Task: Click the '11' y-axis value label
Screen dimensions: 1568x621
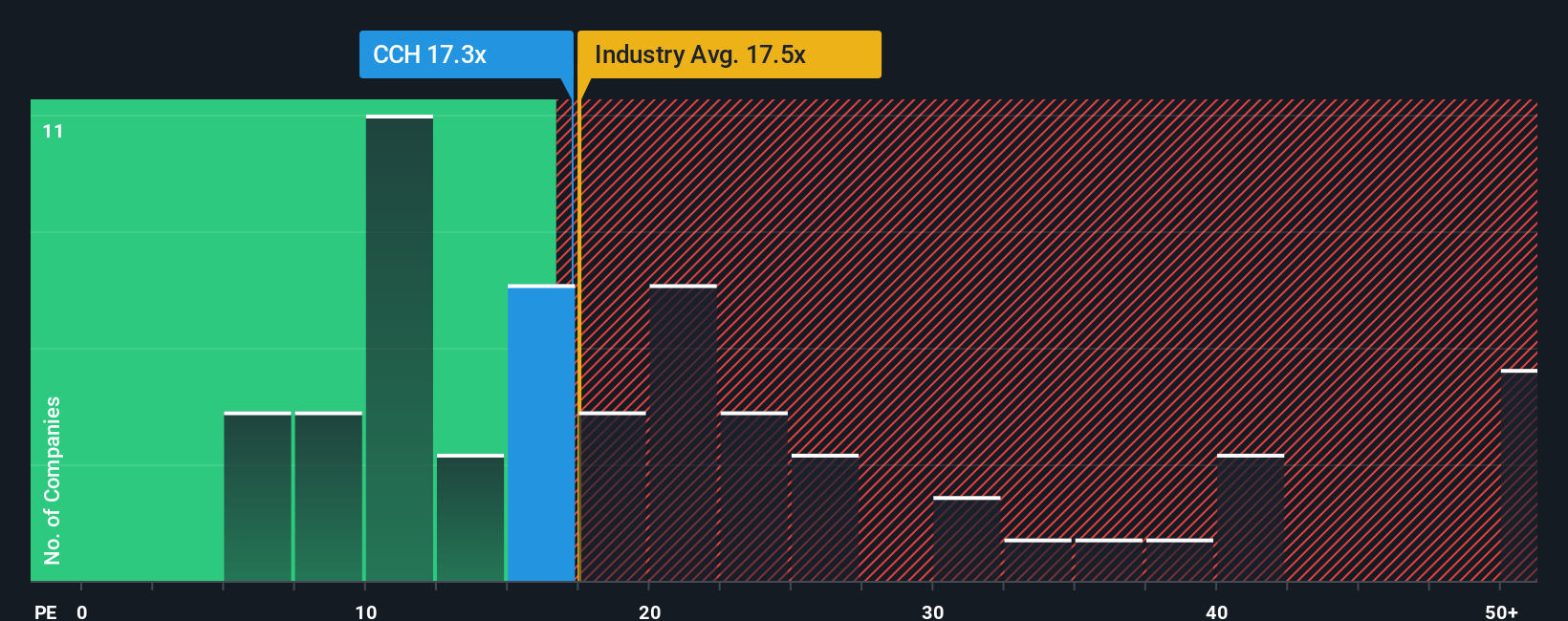Action: (x=54, y=132)
